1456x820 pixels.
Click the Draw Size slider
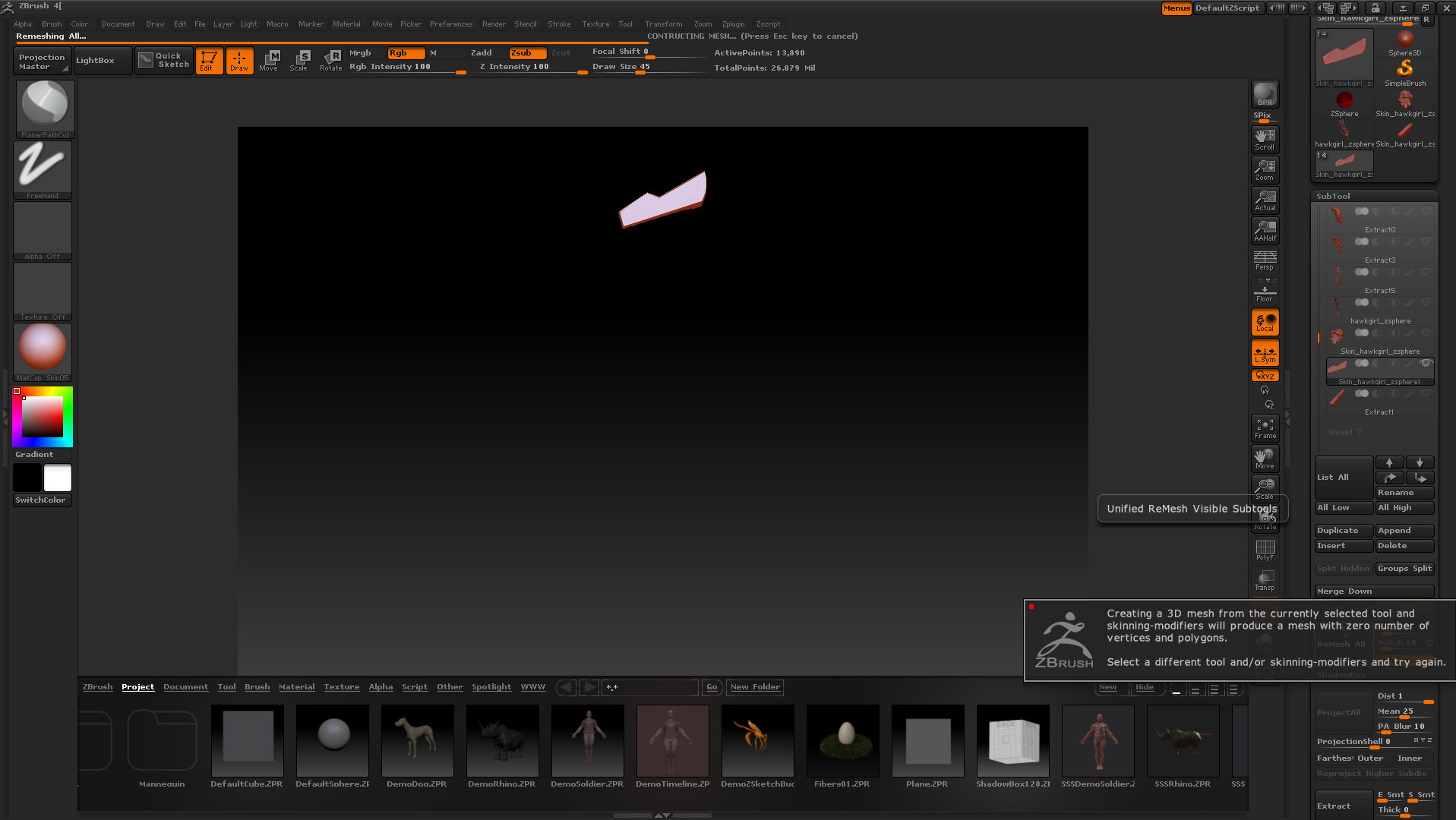[649, 68]
